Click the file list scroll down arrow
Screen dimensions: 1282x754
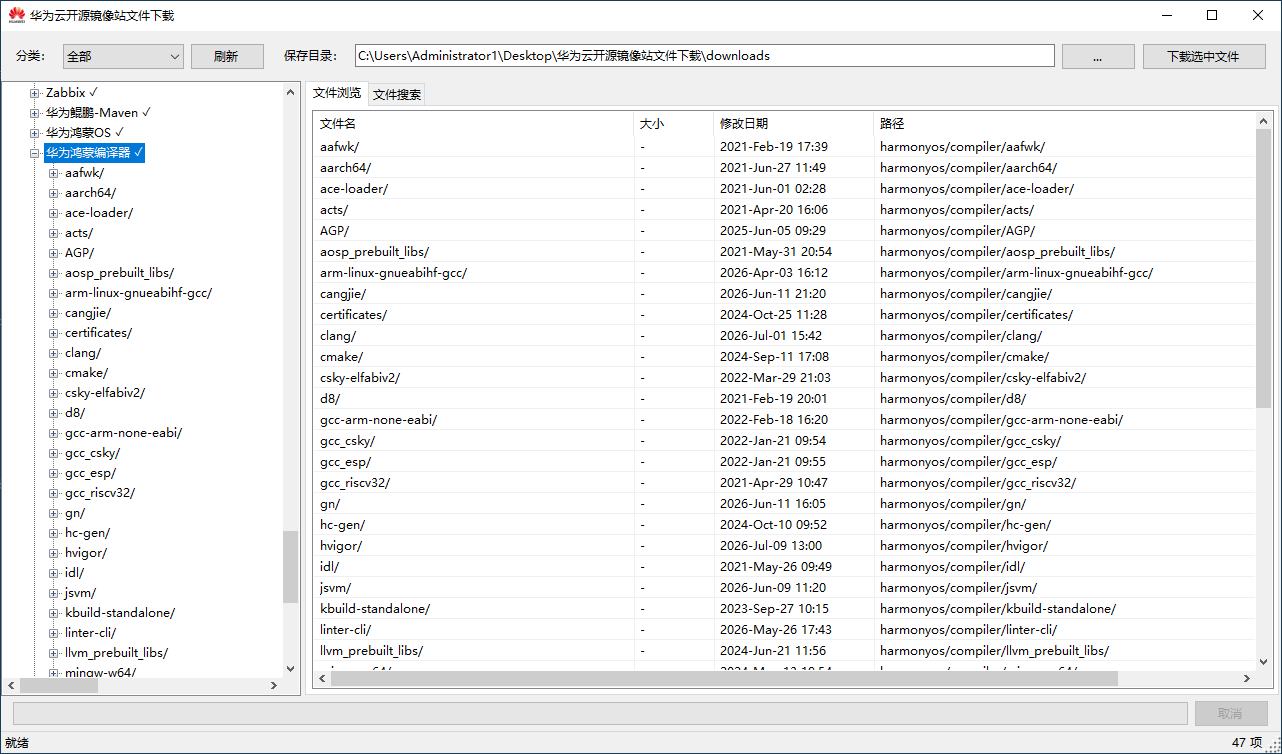(x=1263, y=661)
